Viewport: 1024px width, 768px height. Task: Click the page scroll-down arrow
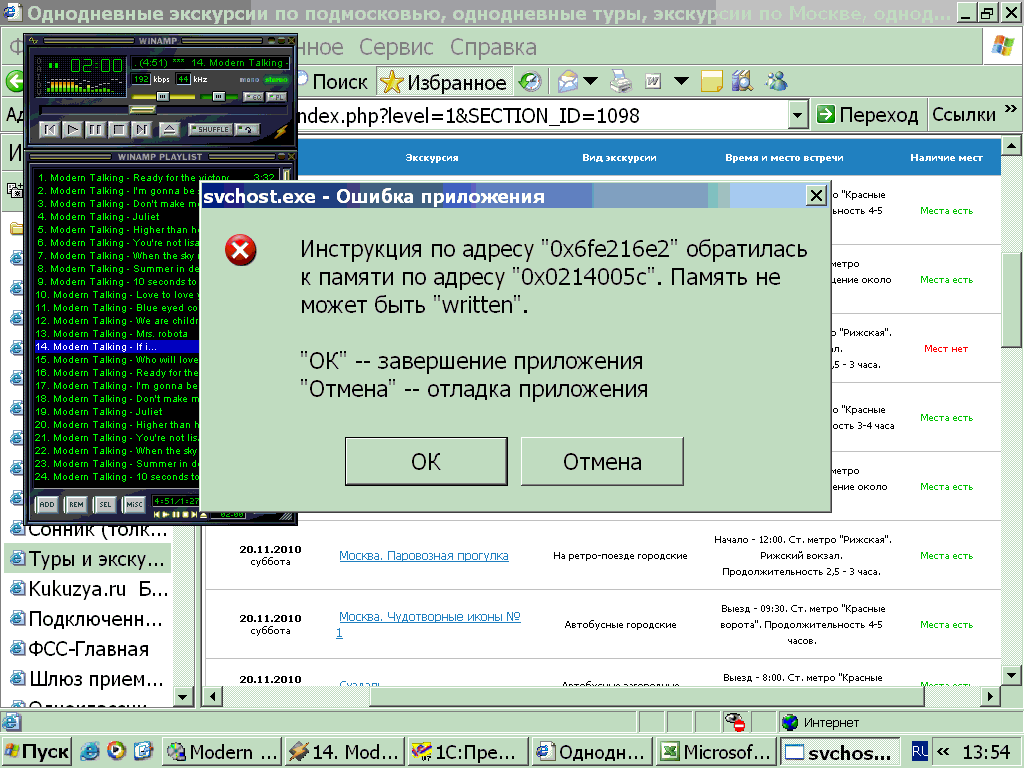coord(1011,675)
